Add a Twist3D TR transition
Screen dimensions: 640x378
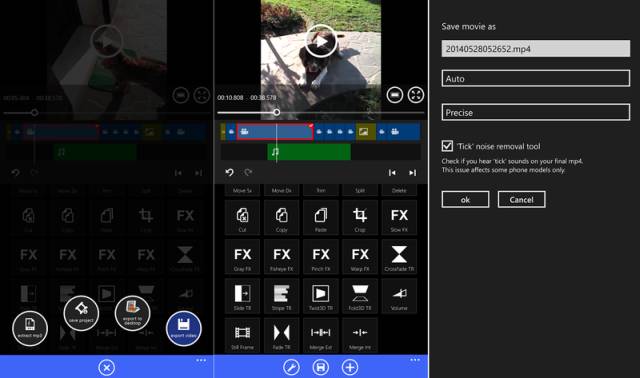pos(321,296)
